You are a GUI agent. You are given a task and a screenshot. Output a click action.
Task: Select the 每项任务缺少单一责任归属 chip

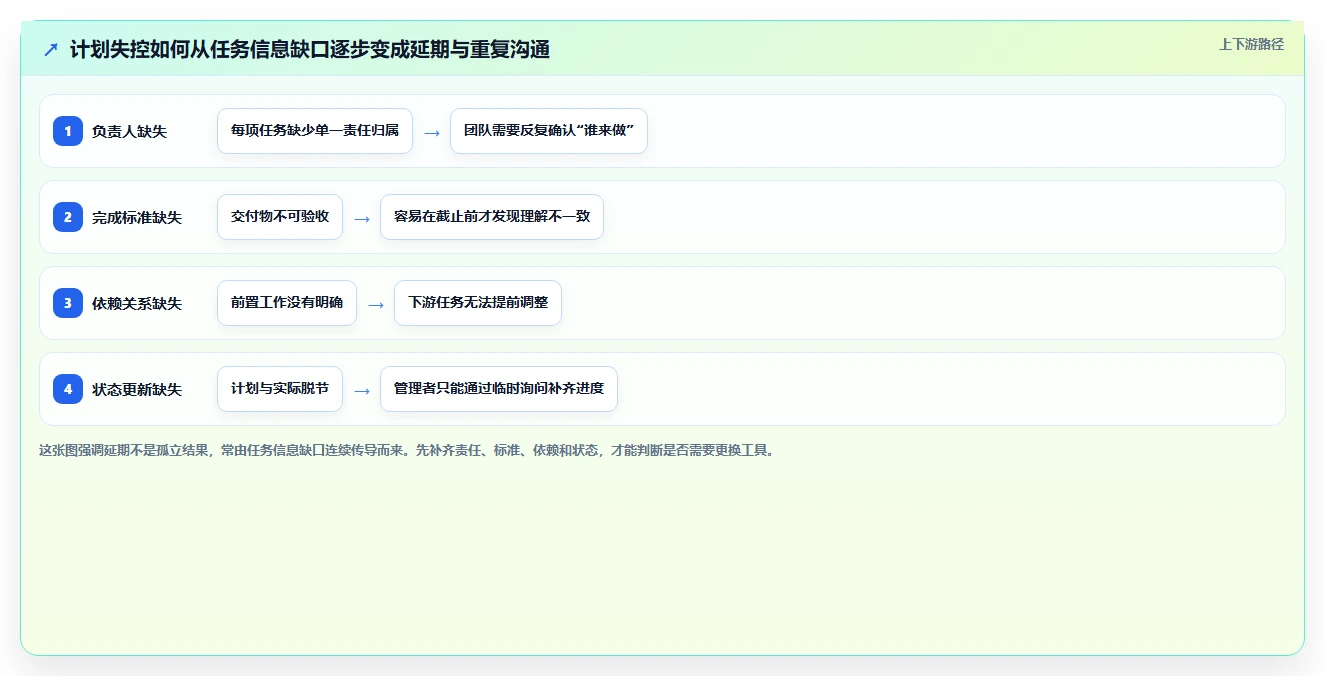tap(315, 131)
